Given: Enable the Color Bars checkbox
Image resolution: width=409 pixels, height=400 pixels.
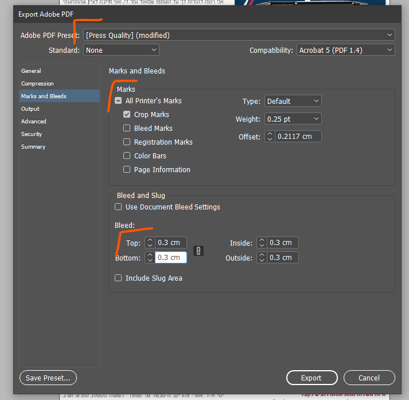Looking at the screenshot, I should (127, 156).
